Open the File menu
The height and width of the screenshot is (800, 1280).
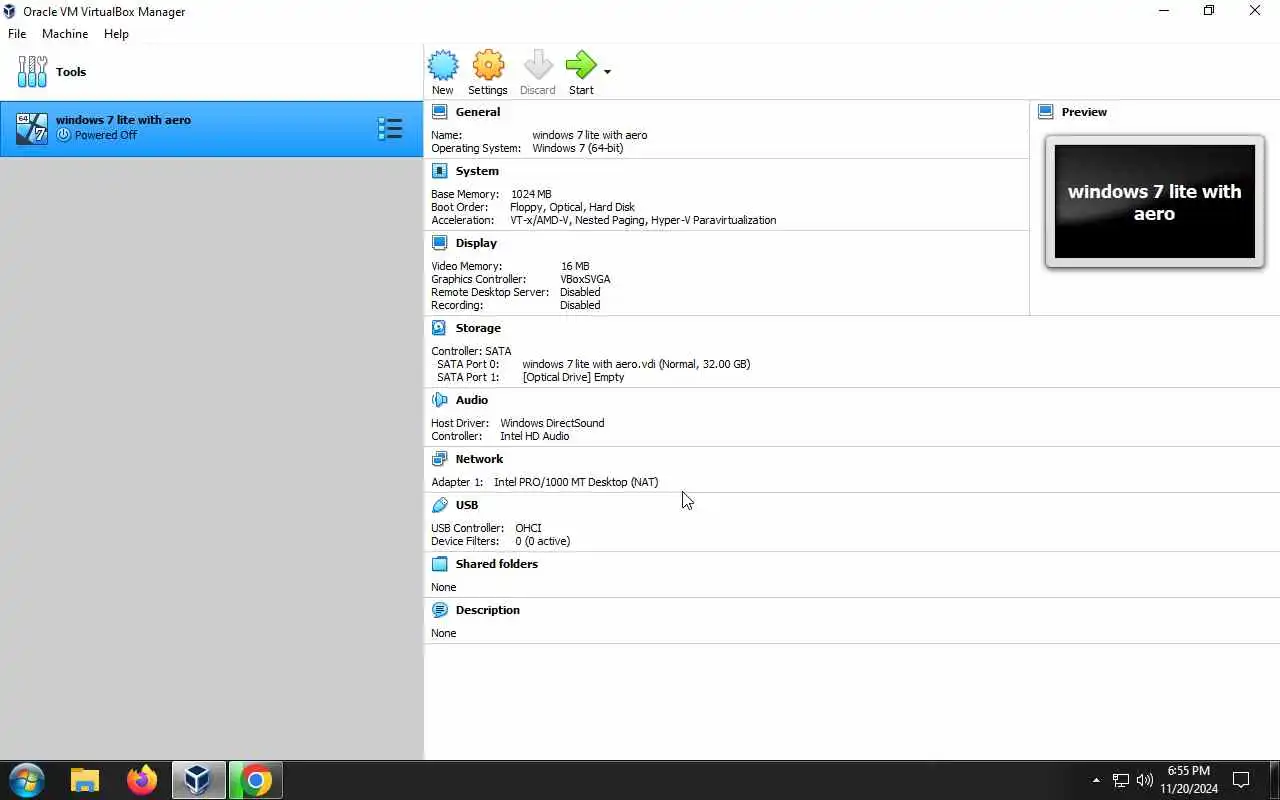pyautogui.click(x=17, y=34)
